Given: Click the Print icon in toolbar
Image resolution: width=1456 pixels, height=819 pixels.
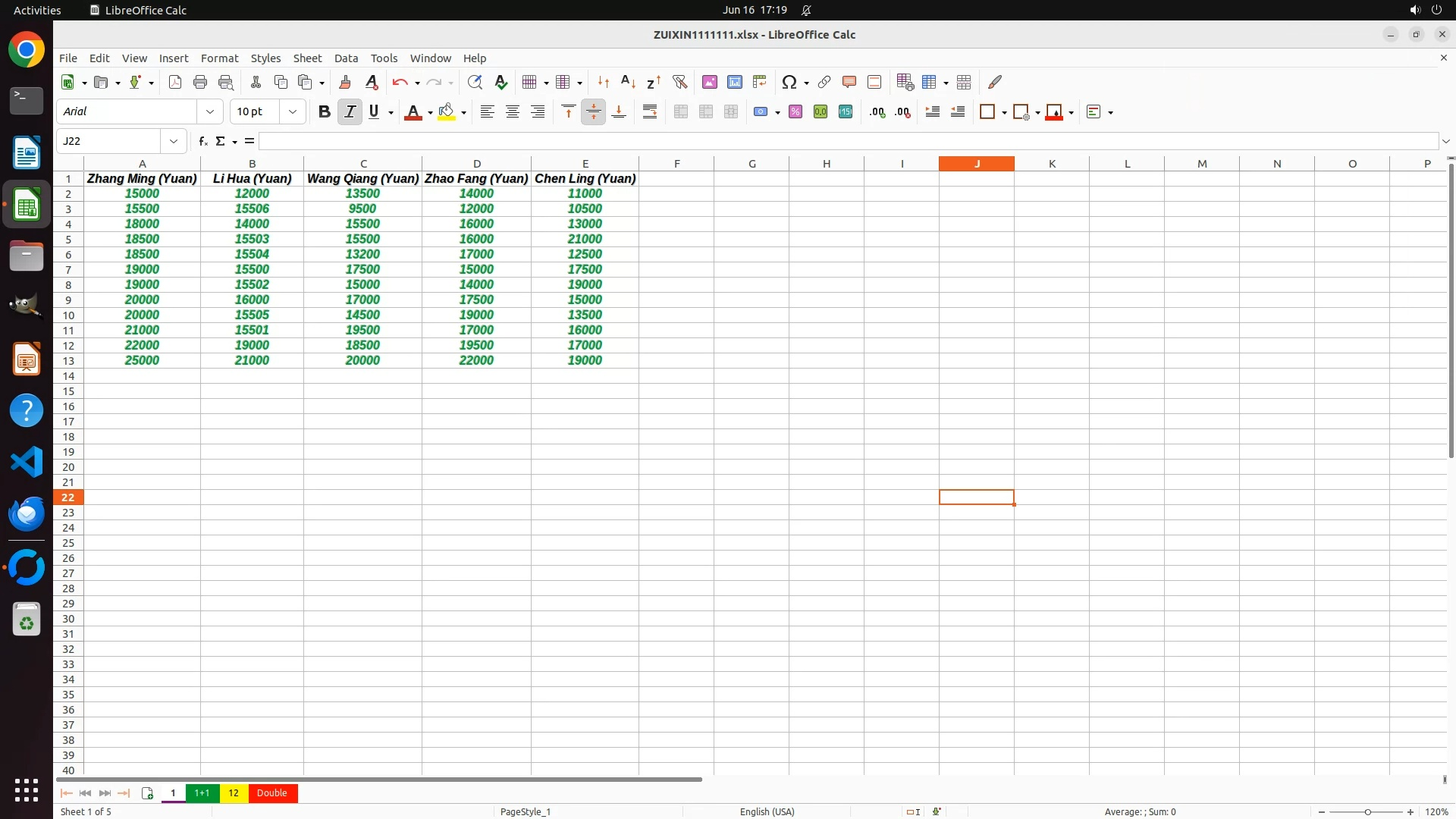Looking at the screenshot, I should coord(200,82).
